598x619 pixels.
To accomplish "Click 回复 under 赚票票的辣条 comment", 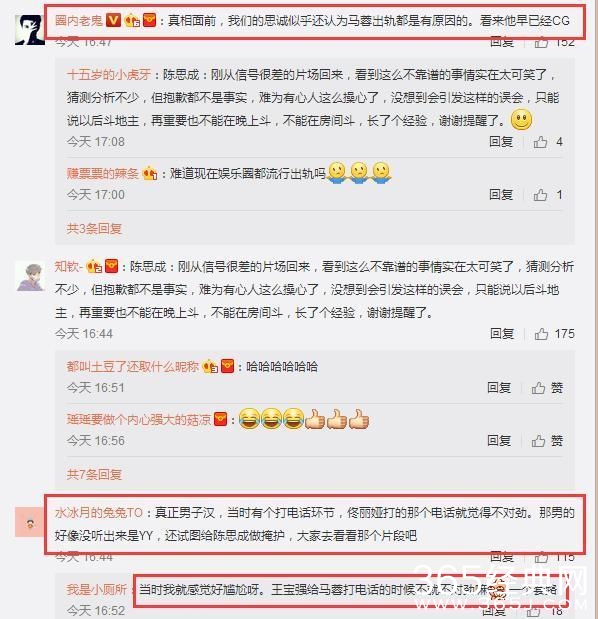I will point(501,194).
